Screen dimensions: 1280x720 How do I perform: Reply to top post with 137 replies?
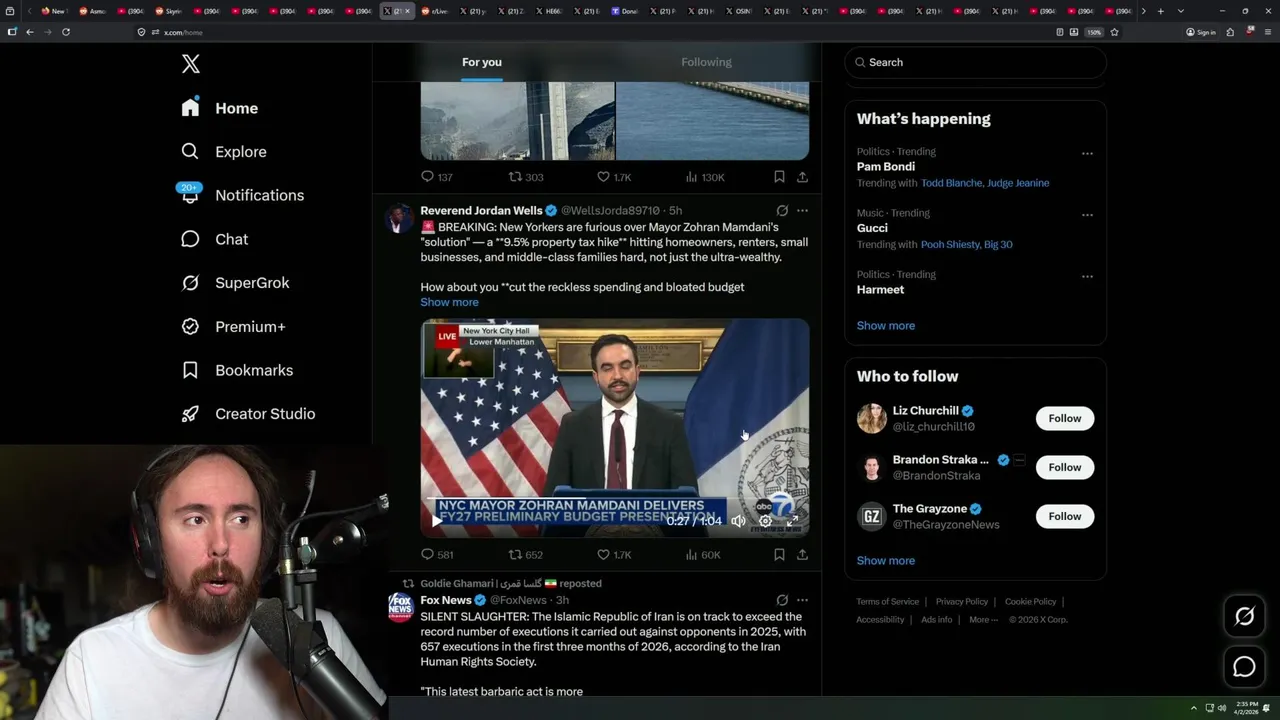[437, 177]
